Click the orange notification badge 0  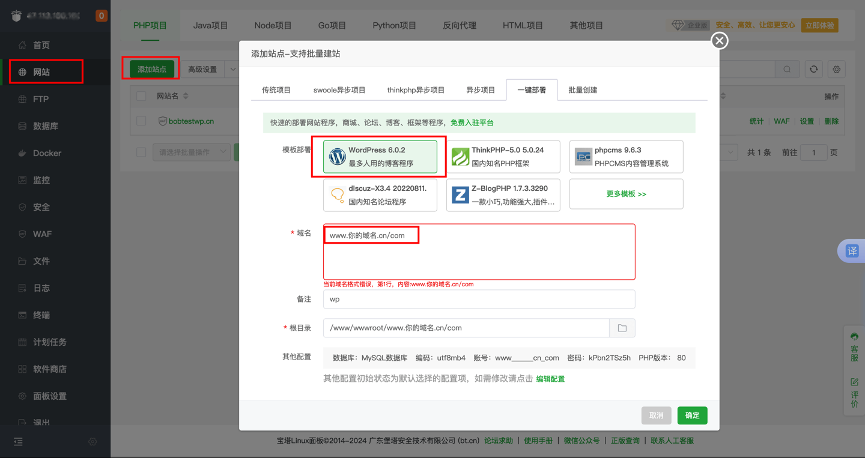pos(102,15)
